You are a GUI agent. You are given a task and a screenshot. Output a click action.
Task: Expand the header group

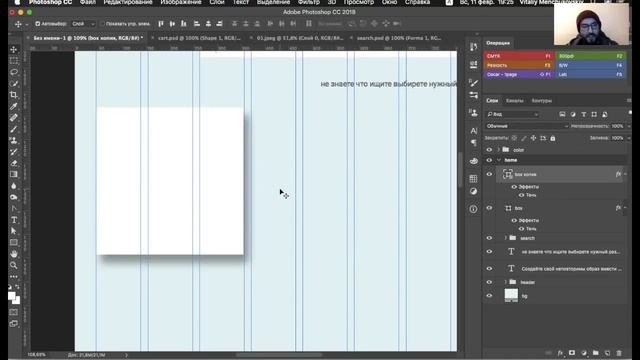click(506, 282)
